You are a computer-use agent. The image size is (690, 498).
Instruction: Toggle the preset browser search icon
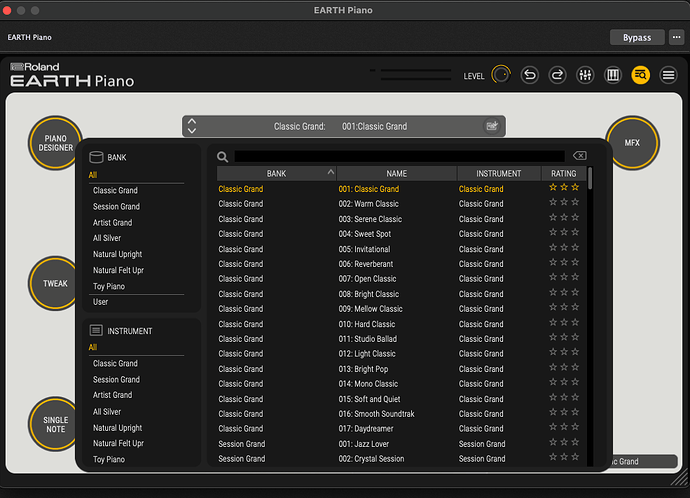[x=641, y=75]
